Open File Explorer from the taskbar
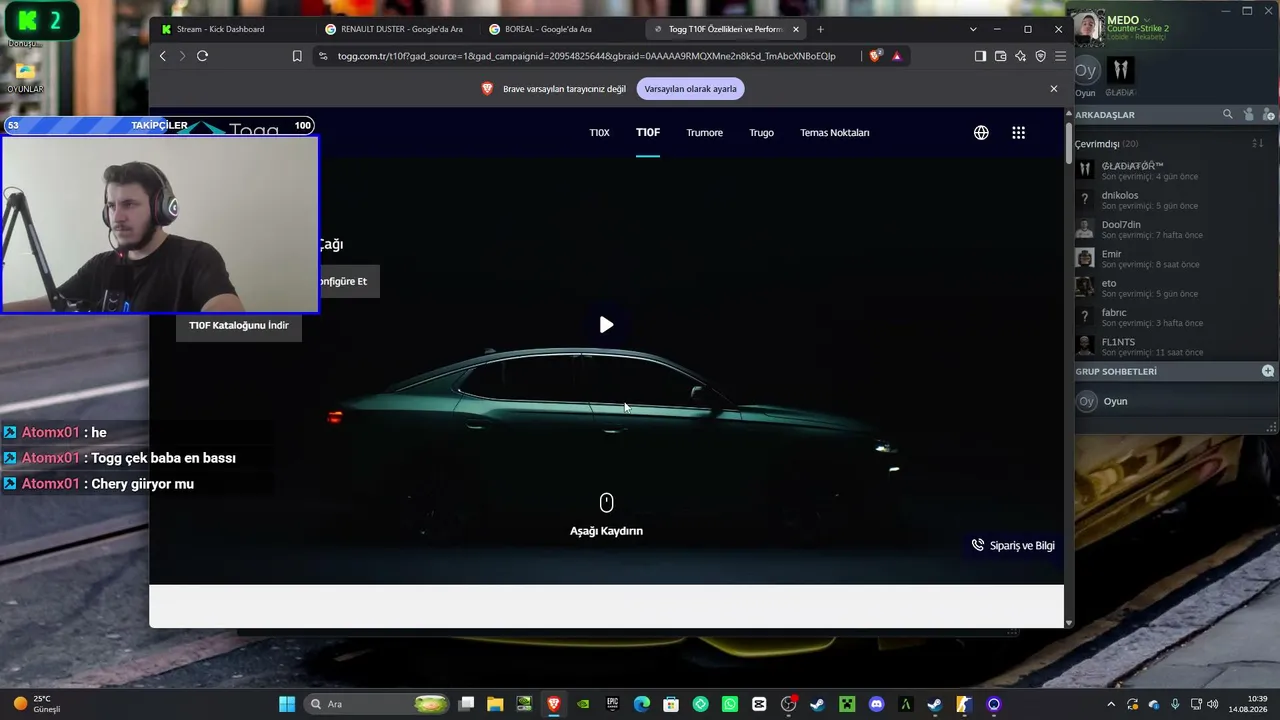 click(x=495, y=704)
